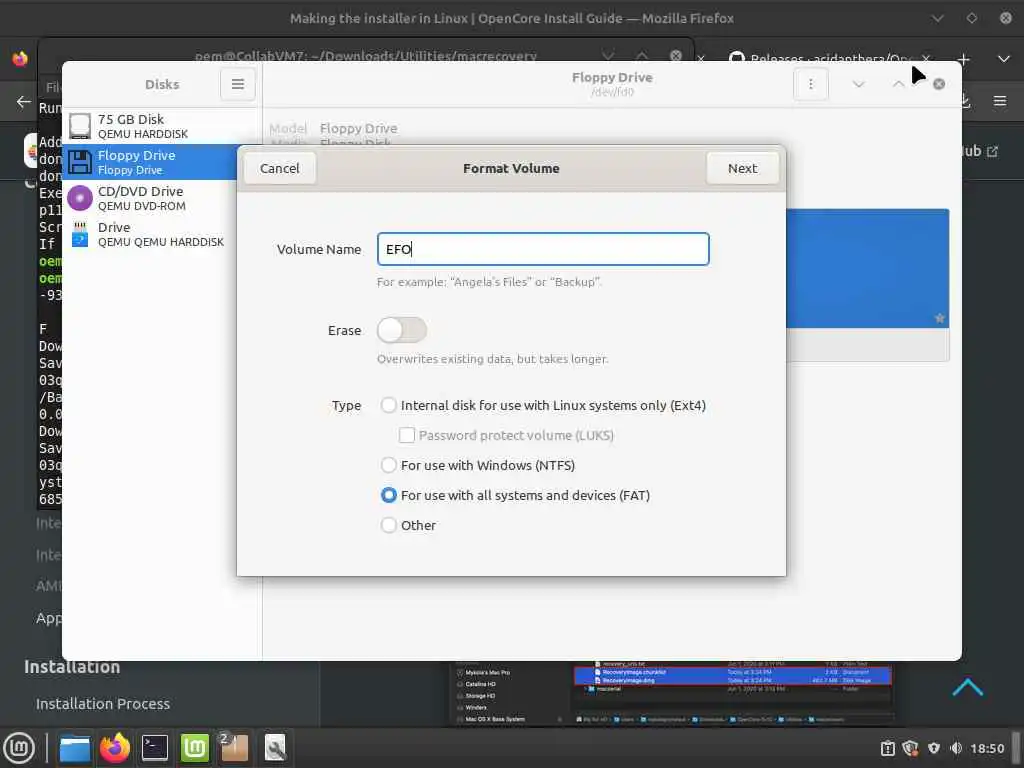
Task: Toggle the Erase switch on
Action: (x=402, y=330)
